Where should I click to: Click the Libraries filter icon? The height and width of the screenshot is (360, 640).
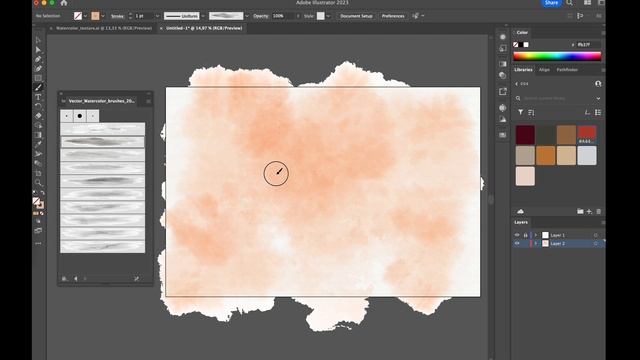520,112
